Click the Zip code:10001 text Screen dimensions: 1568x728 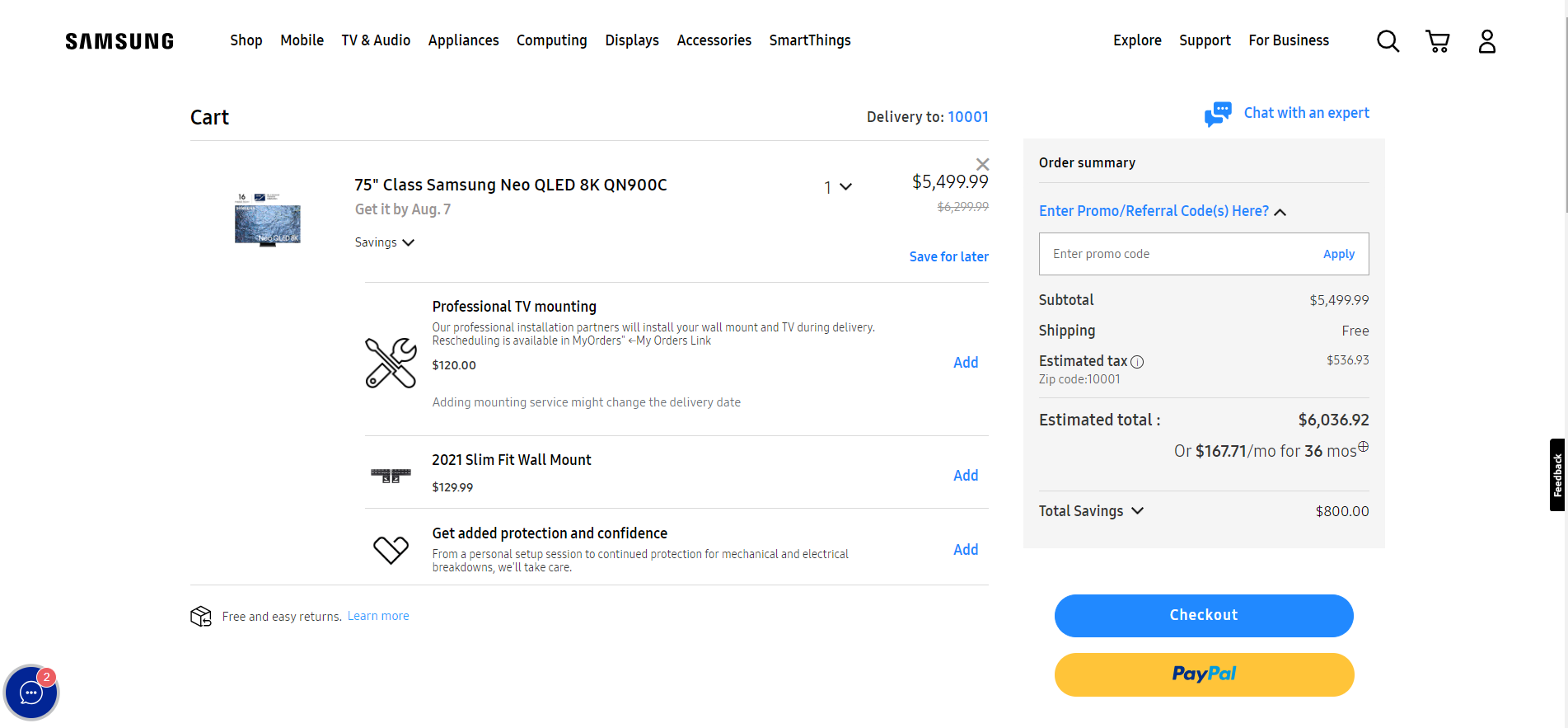1079,379
